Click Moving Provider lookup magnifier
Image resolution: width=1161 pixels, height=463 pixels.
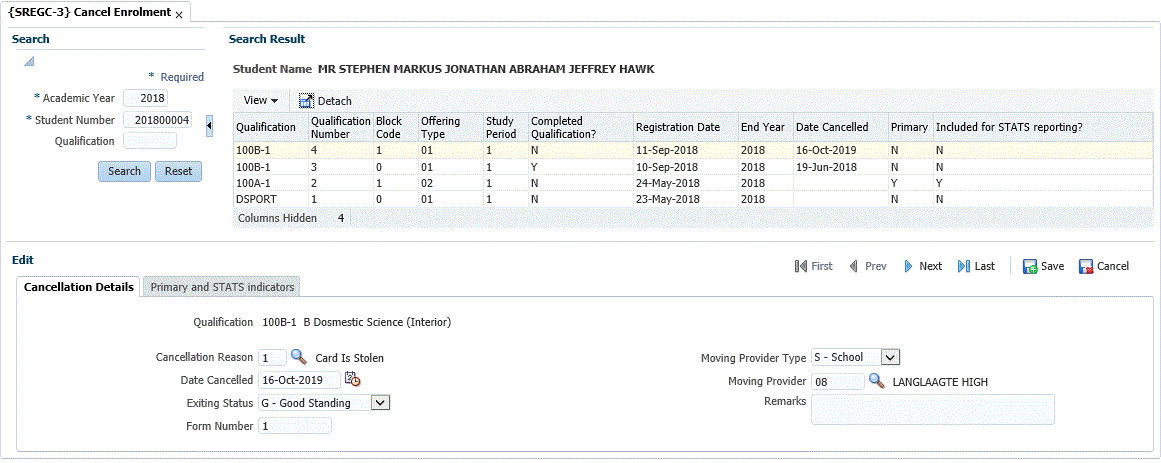coord(876,381)
